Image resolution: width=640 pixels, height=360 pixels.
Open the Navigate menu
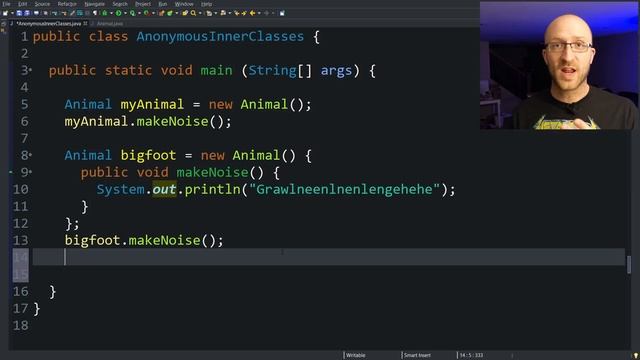(x=94, y=4)
